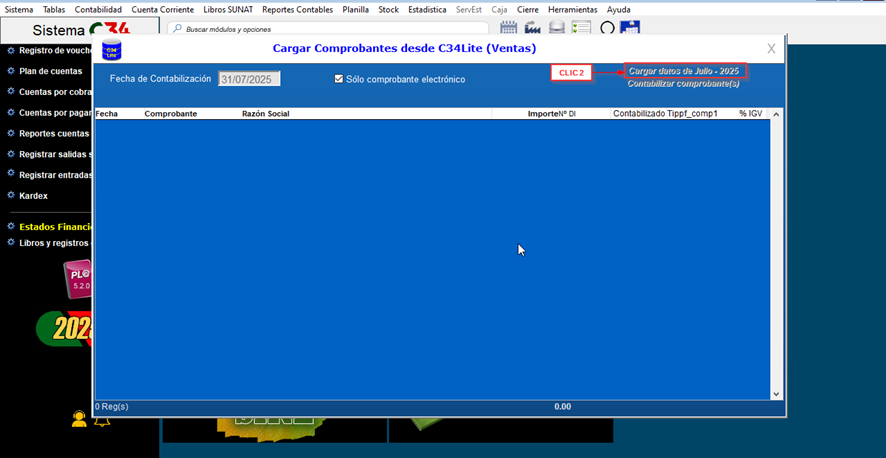Viewport: 886px width, 458px height.
Task: Open the Contabilidad menu
Action: point(98,9)
